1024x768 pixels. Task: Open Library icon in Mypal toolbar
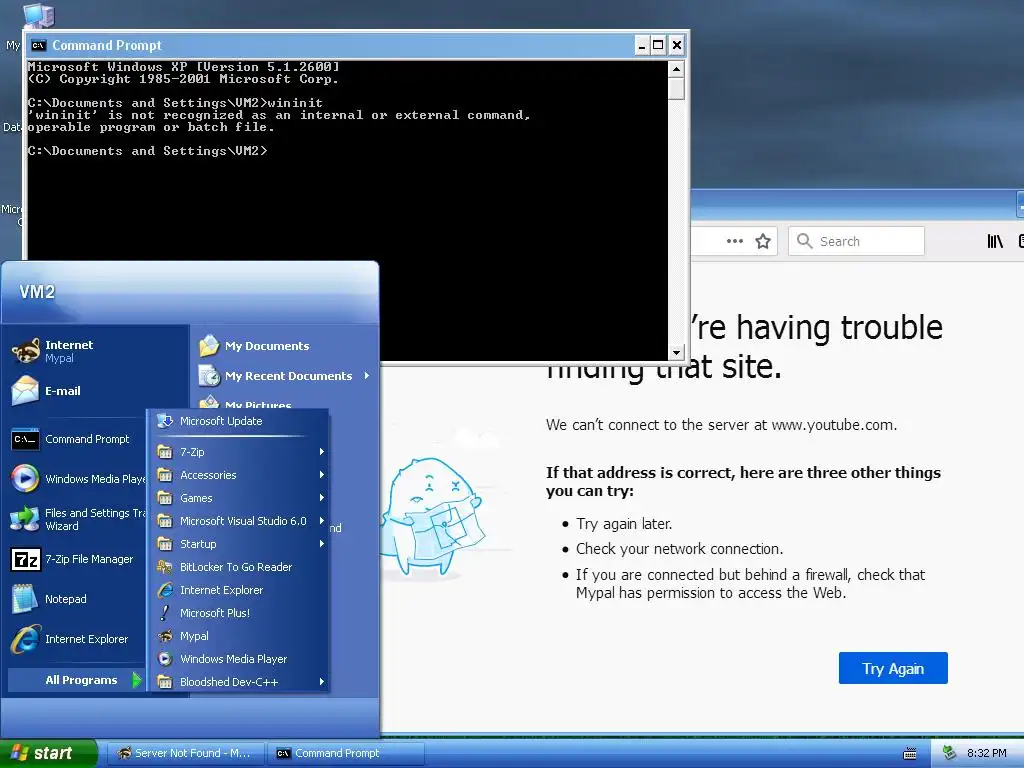[995, 241]
